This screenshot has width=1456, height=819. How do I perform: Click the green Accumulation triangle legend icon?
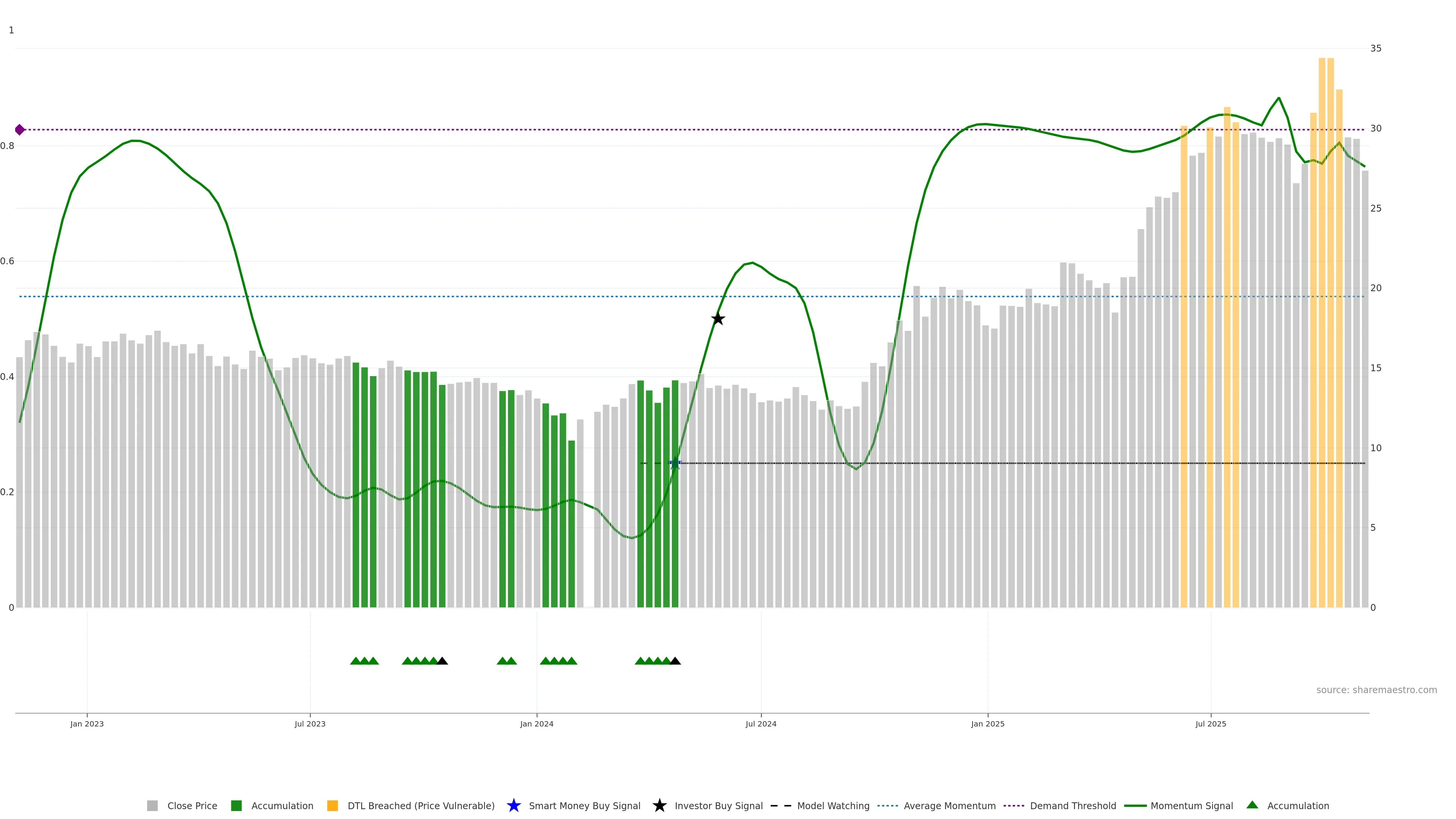tap(1252, 805)
